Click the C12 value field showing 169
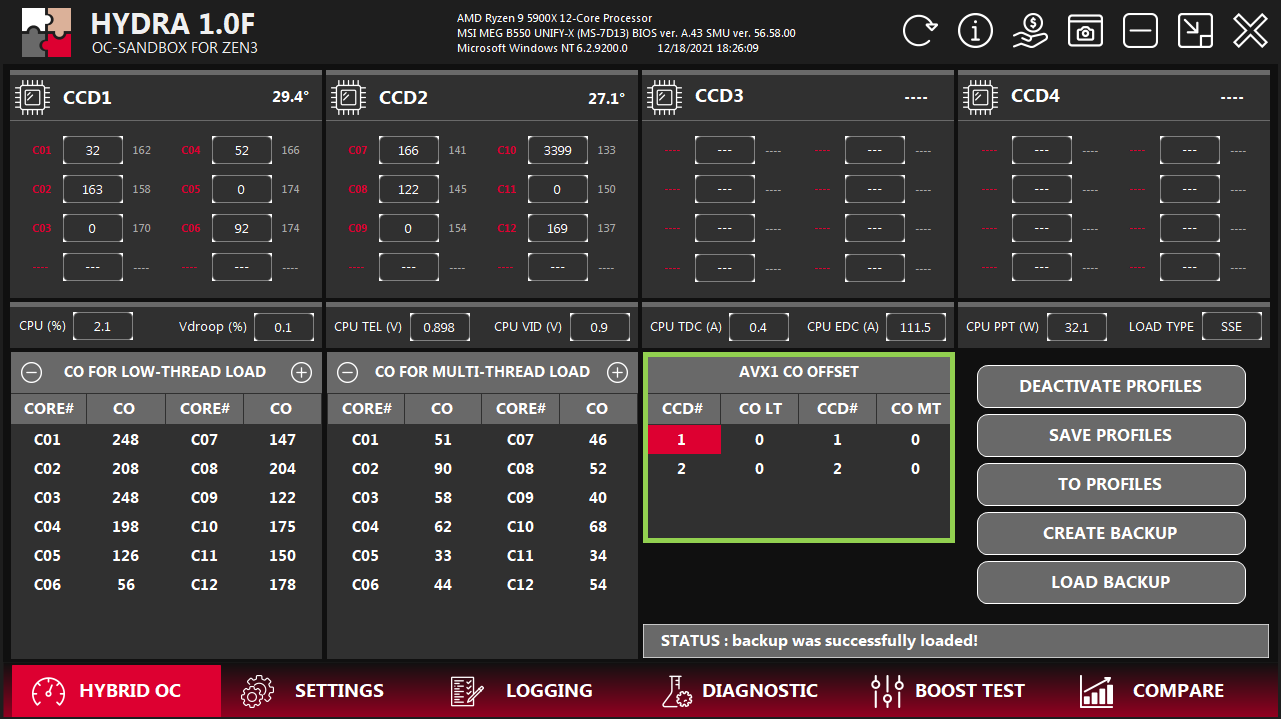This screenshot has width=1281, height=720. click(557, 228)
